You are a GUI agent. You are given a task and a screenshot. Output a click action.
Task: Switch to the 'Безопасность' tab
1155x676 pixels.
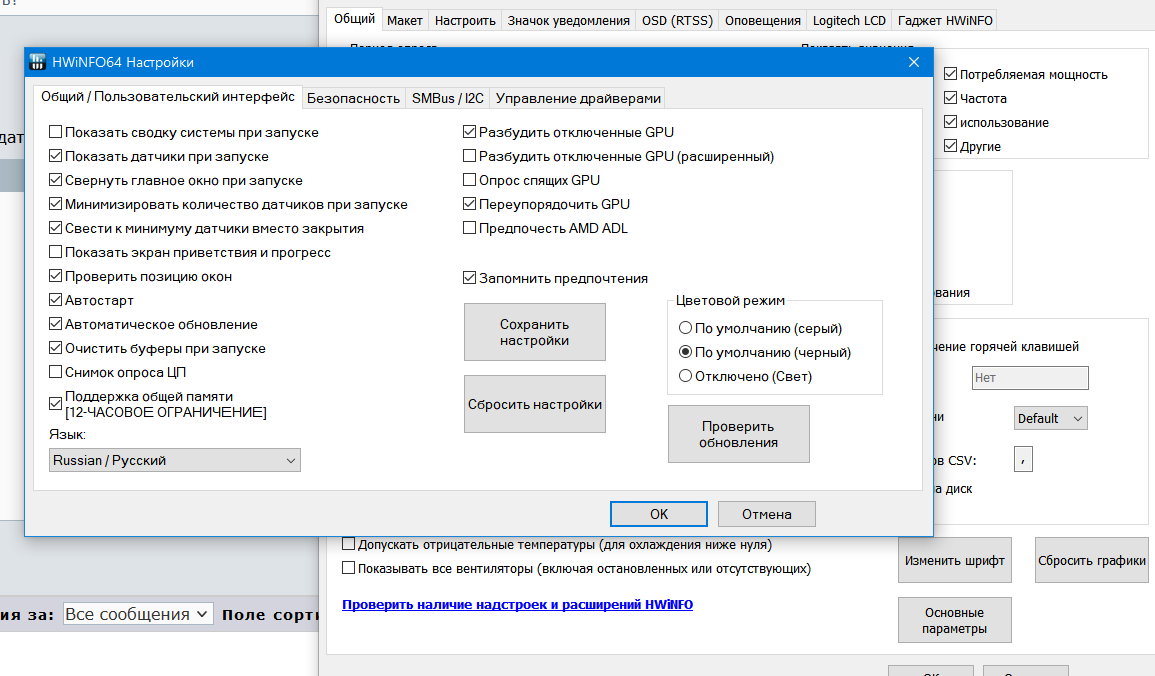pyautogui.click(x=353, y=99)
